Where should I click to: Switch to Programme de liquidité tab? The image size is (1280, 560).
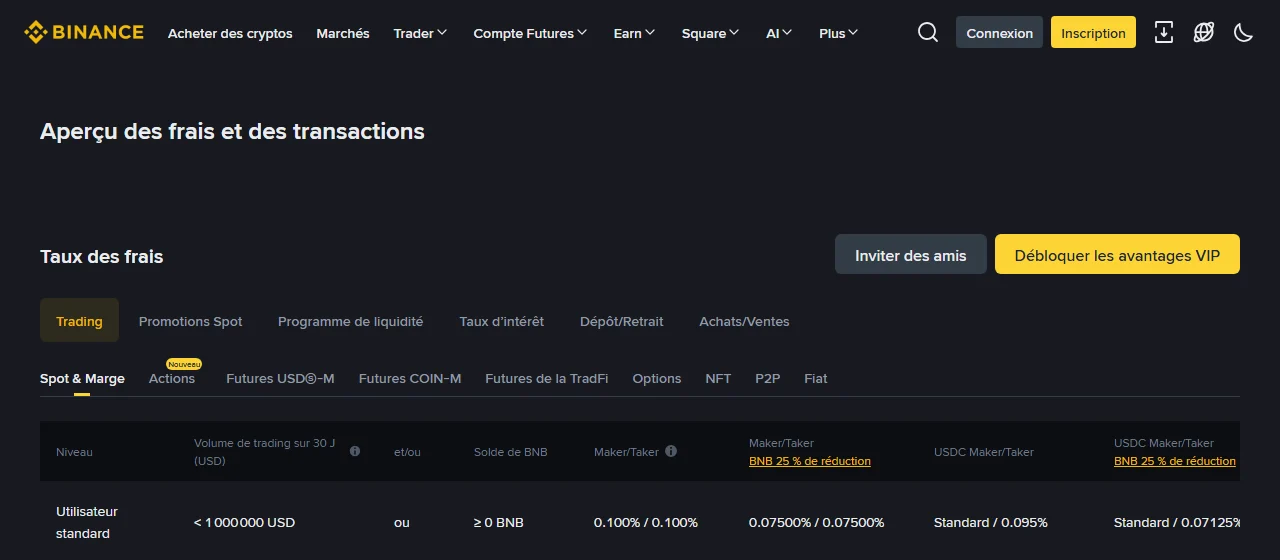pos(350,321)
